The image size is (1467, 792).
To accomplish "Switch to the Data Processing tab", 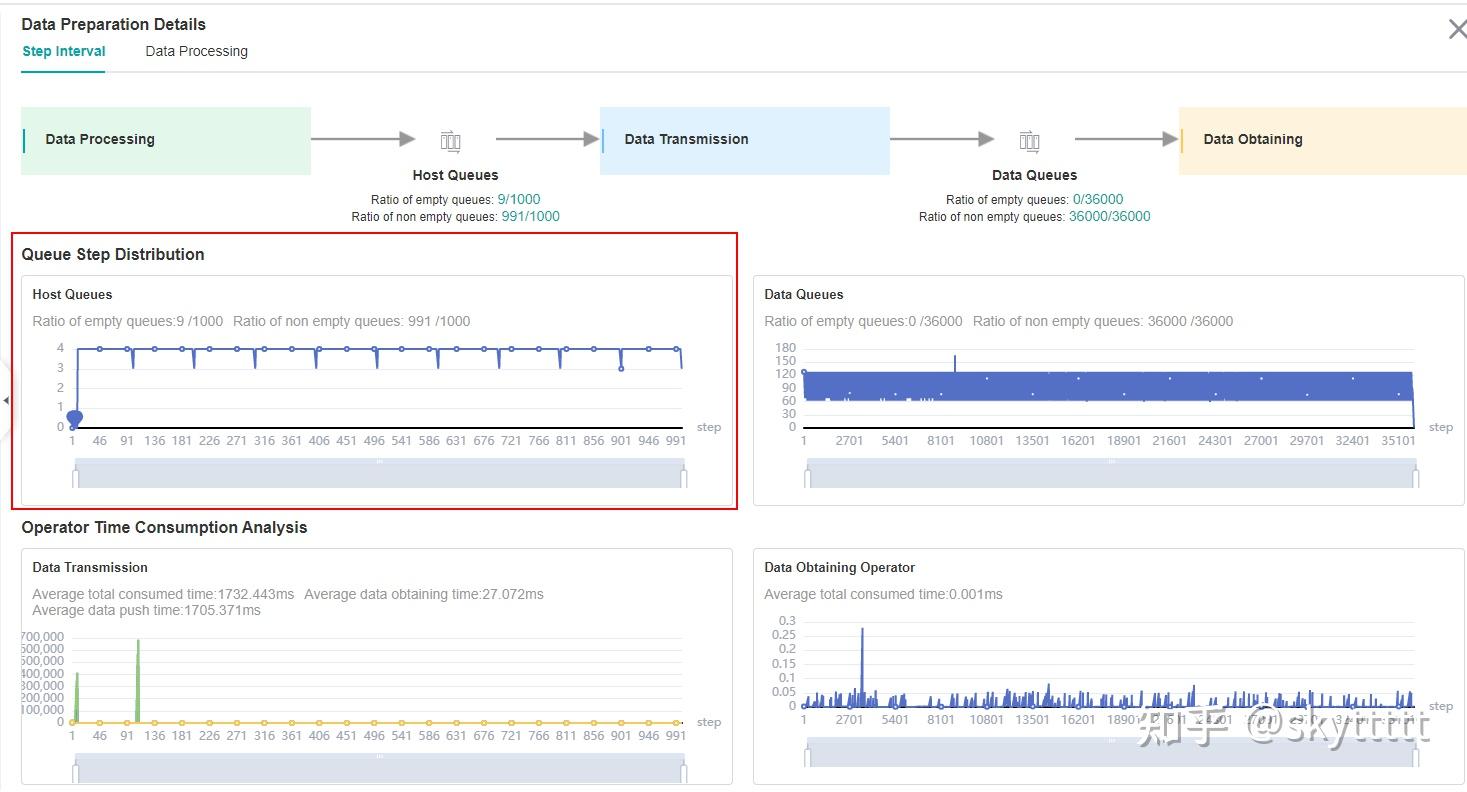I will pos(196,51).
